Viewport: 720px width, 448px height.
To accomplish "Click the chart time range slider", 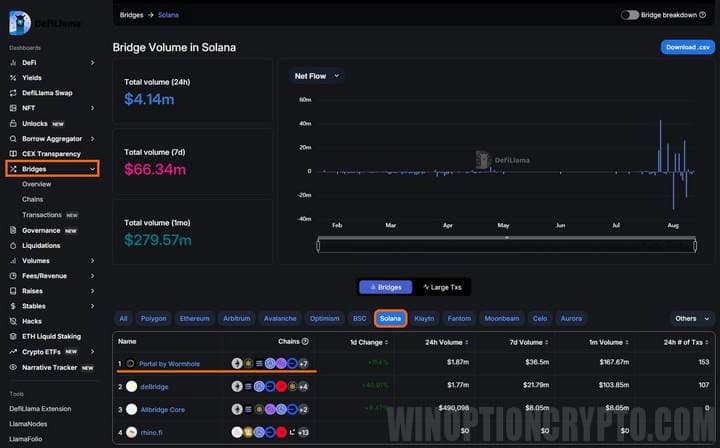I will pos(505,245).
